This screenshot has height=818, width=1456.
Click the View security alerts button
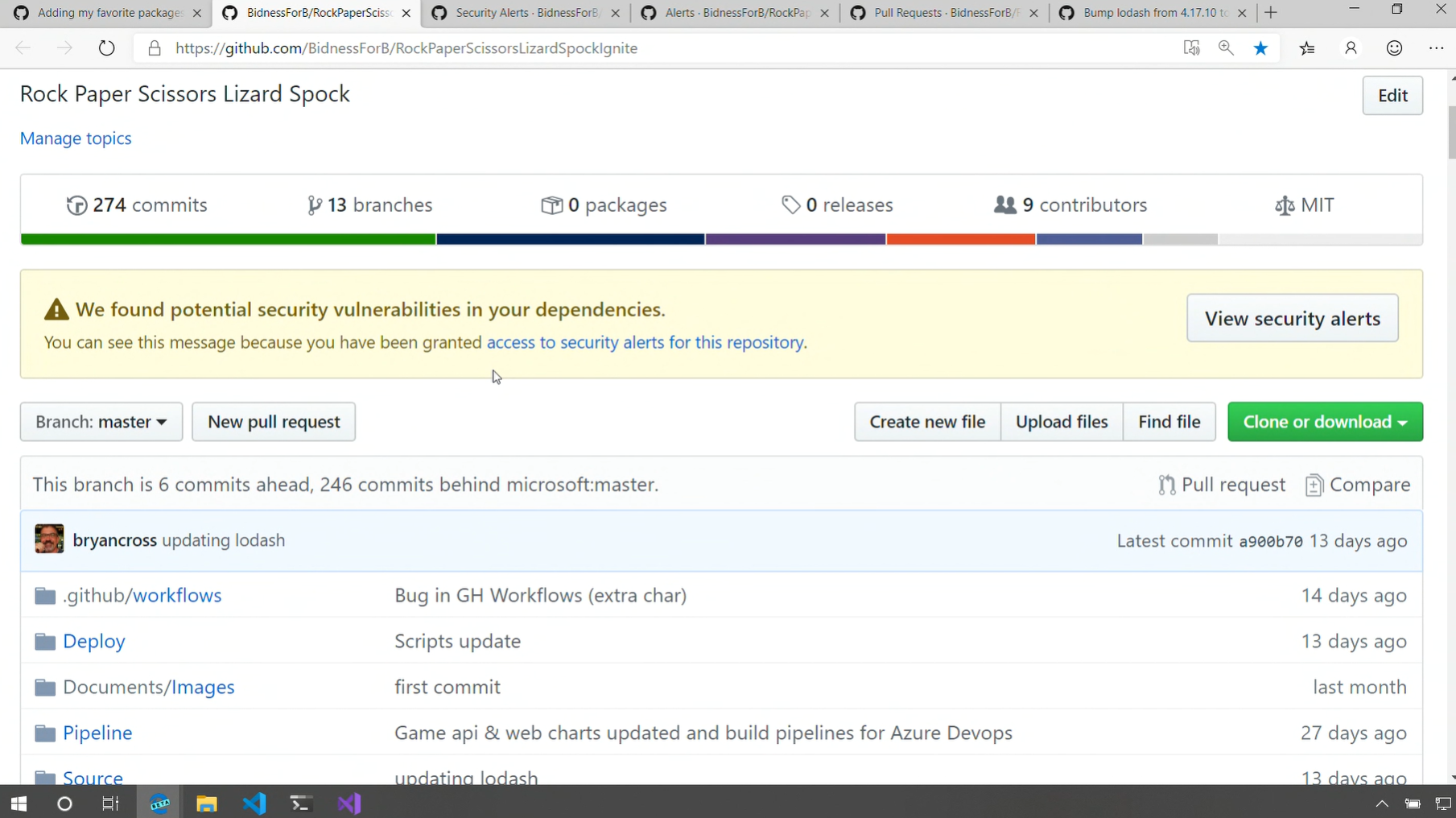[x=1292, y=318]
